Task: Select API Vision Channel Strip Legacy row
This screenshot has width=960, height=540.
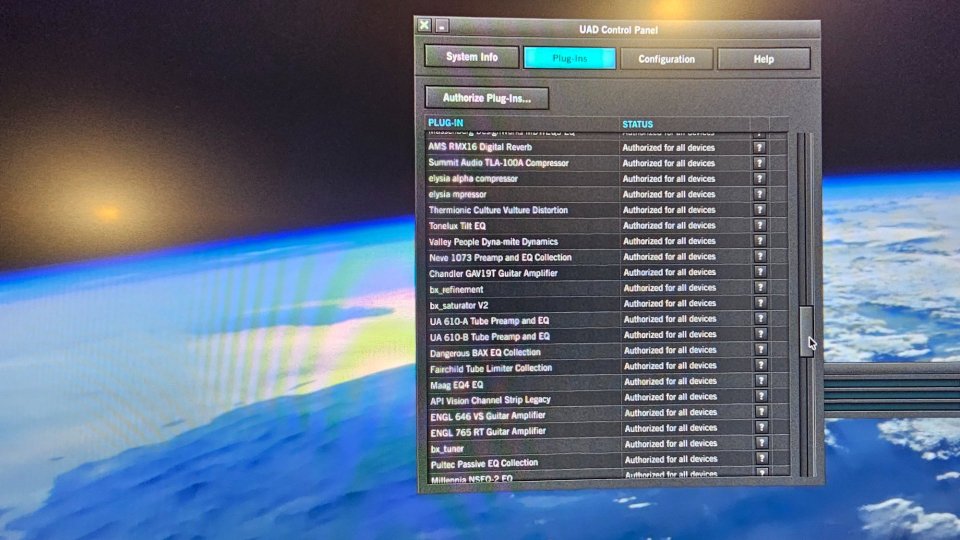Action: [609, 399]
